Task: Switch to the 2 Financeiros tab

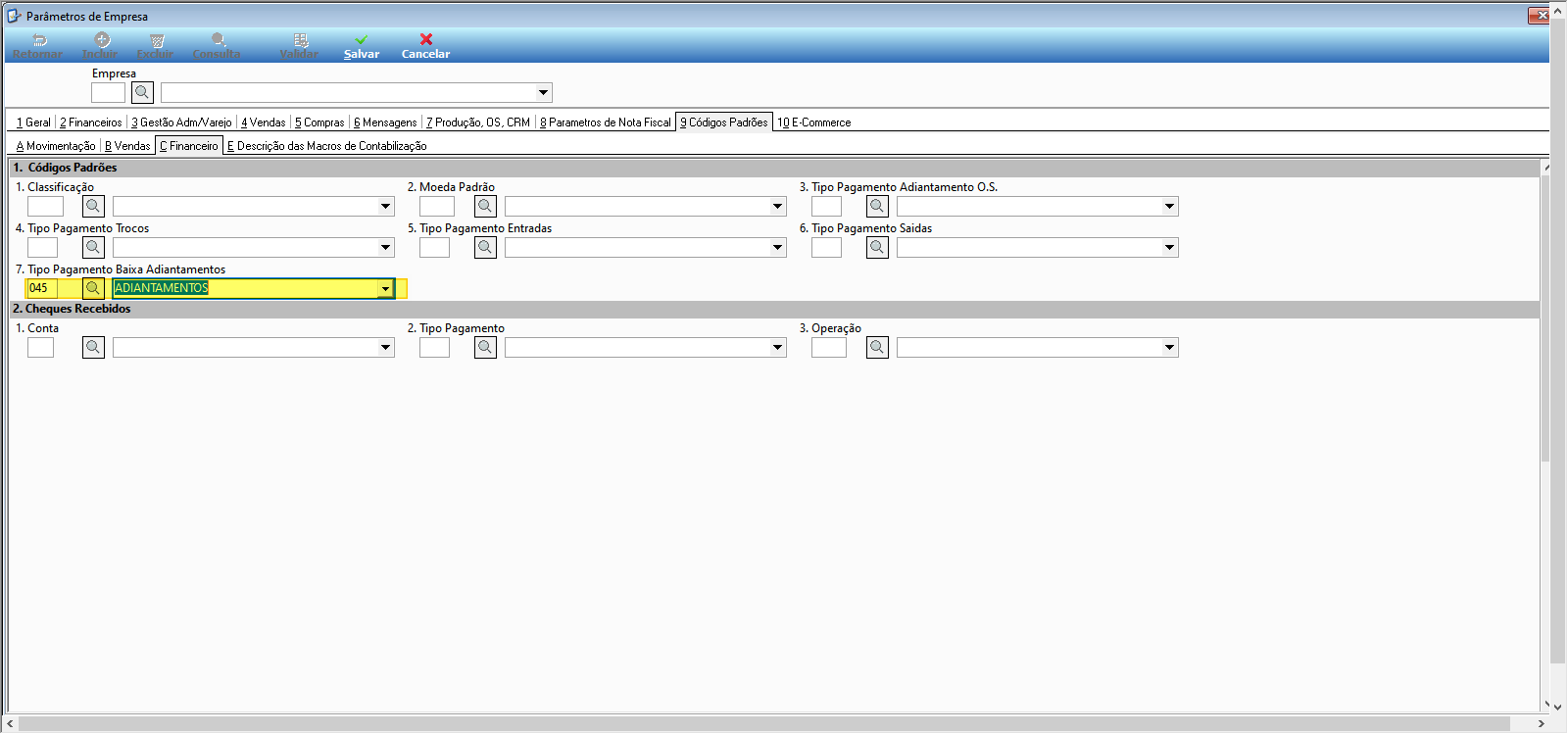Action: [91, 122]
